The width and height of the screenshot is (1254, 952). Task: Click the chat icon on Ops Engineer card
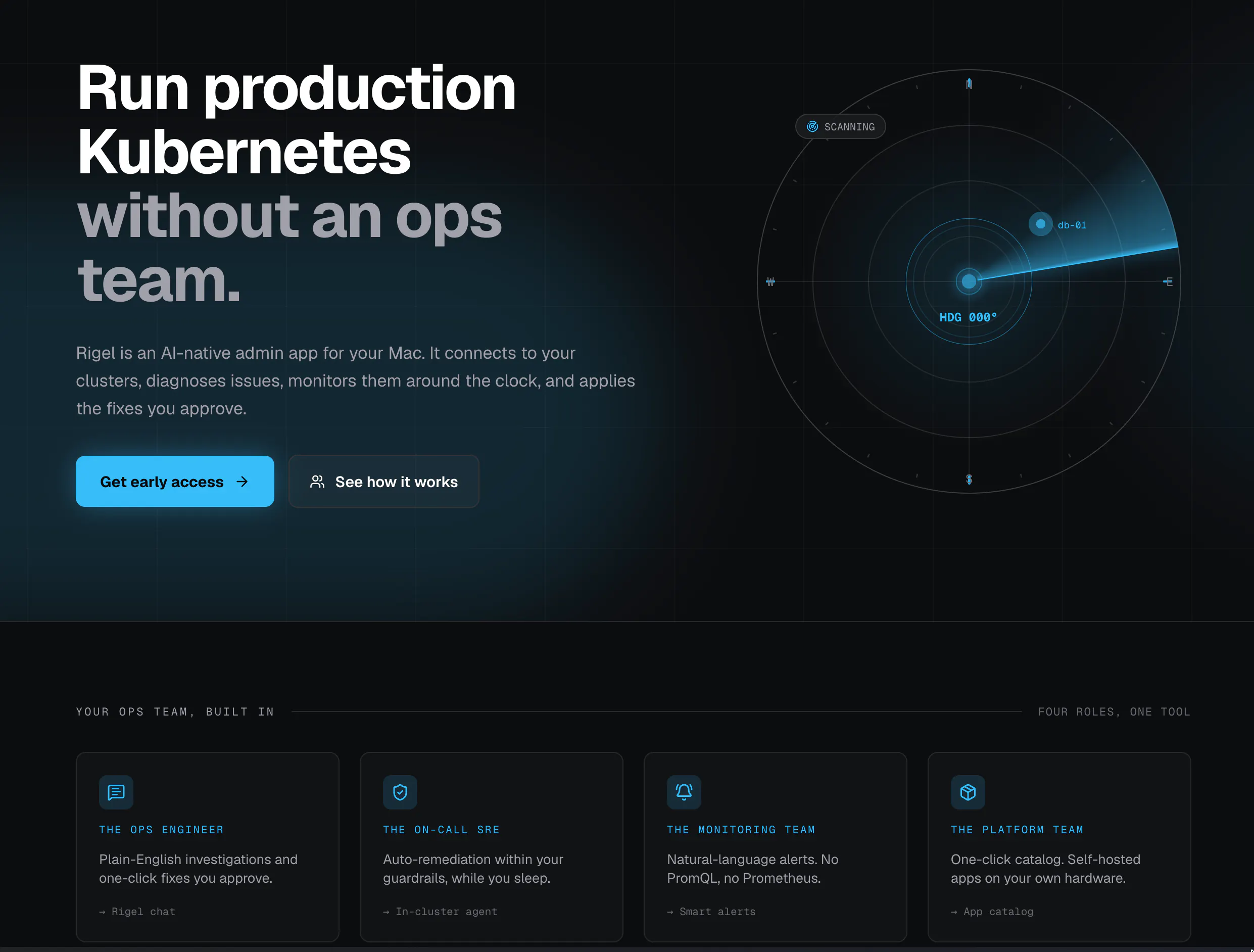click(116, 792)
